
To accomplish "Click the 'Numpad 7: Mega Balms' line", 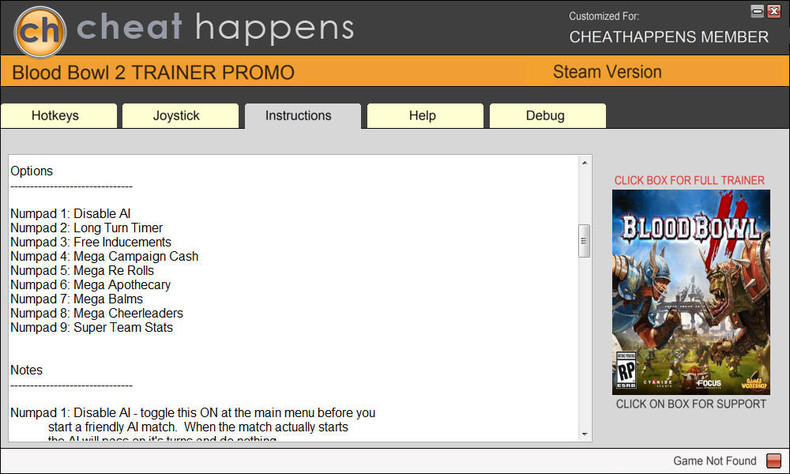I will (x=77, y=299).
